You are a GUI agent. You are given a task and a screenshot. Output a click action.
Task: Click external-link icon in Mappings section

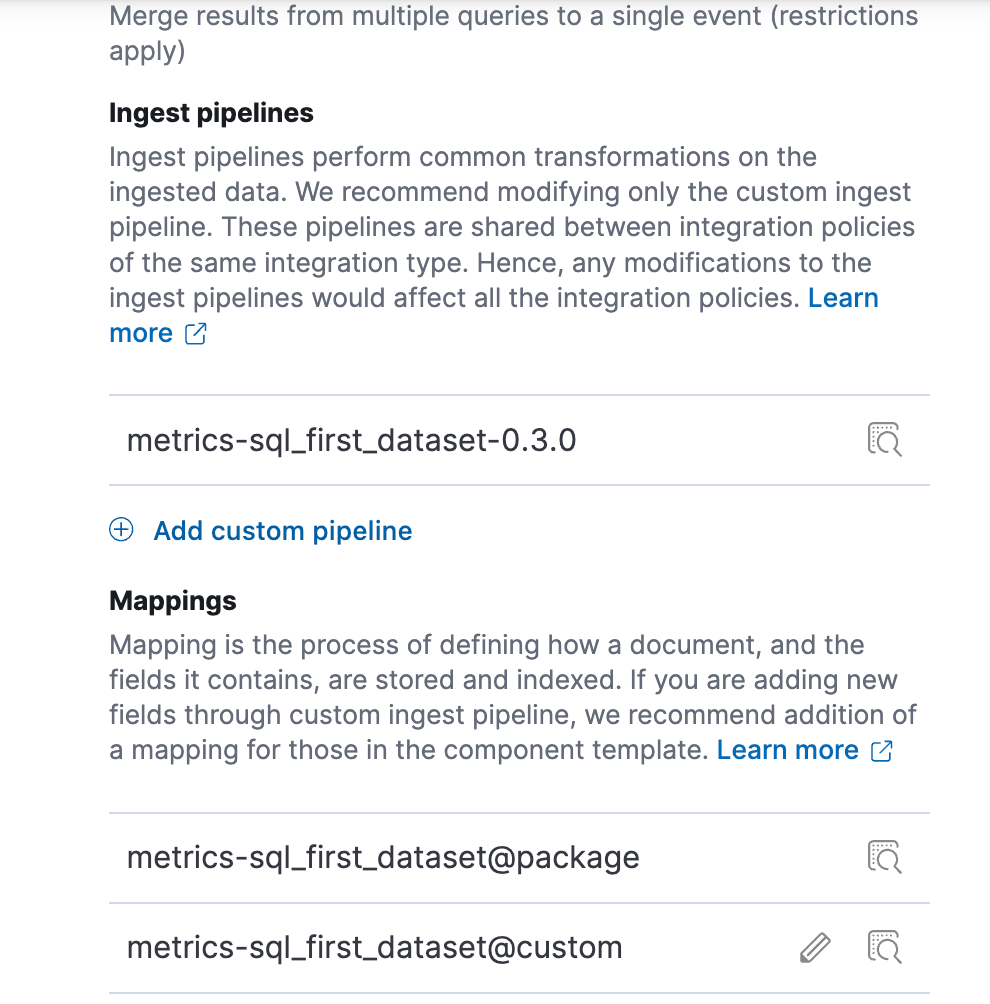point(882,751)
